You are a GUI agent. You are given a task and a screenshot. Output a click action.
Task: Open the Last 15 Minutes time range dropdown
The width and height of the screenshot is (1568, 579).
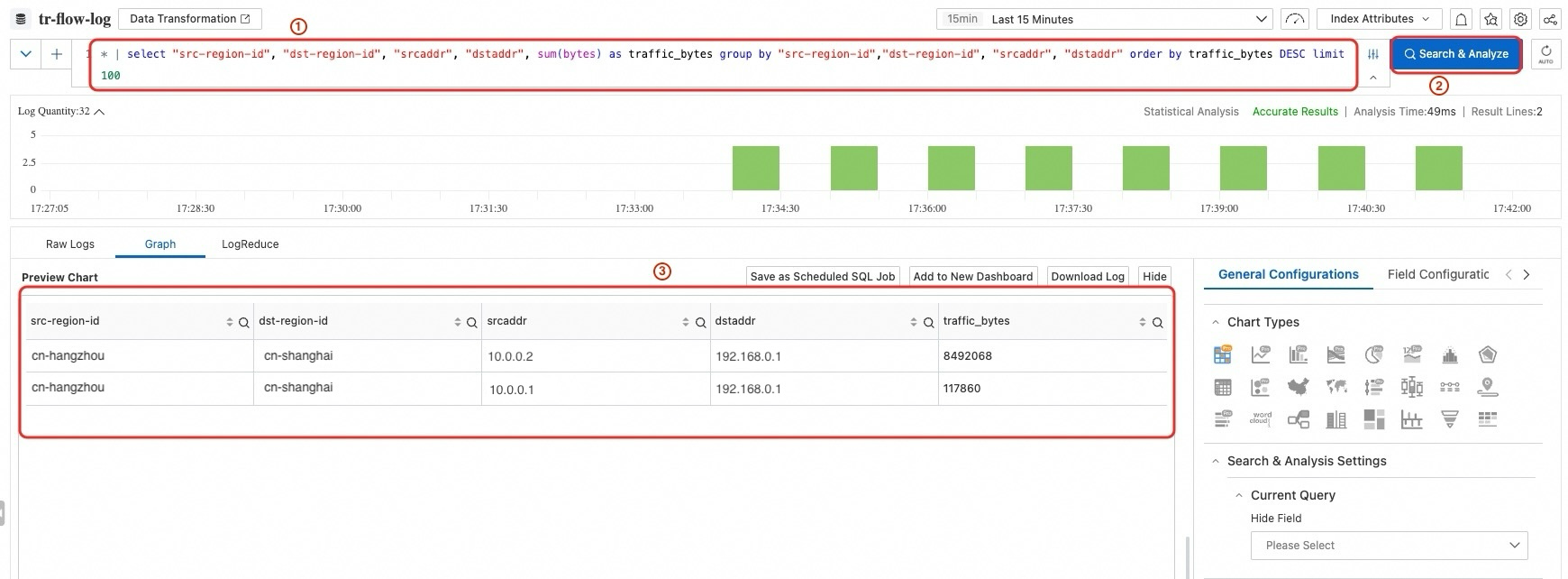(x=1105, y=19)
